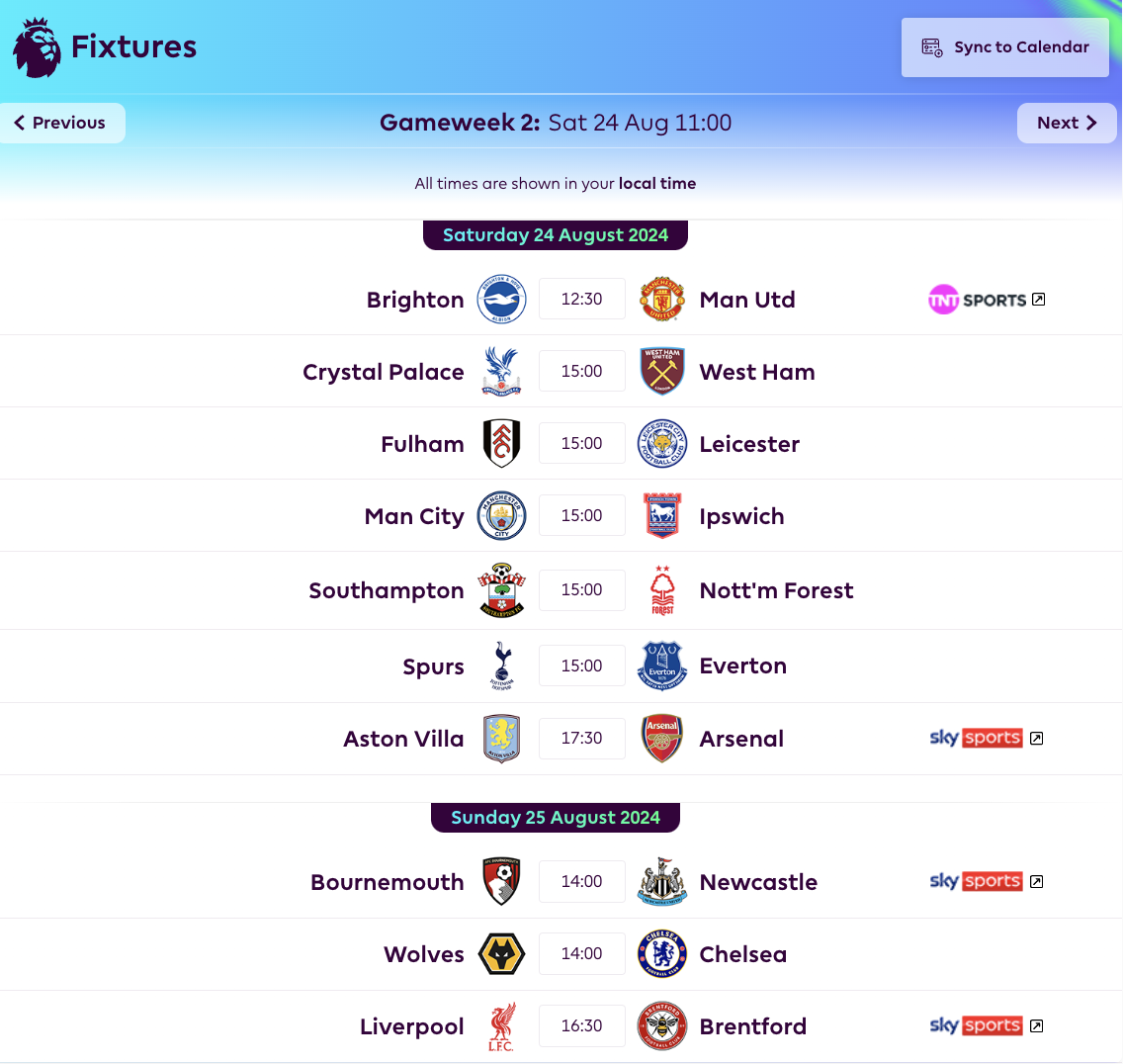
Task: Select the Sunday 25 August 2024 header
Action: (x=555, y=817)
